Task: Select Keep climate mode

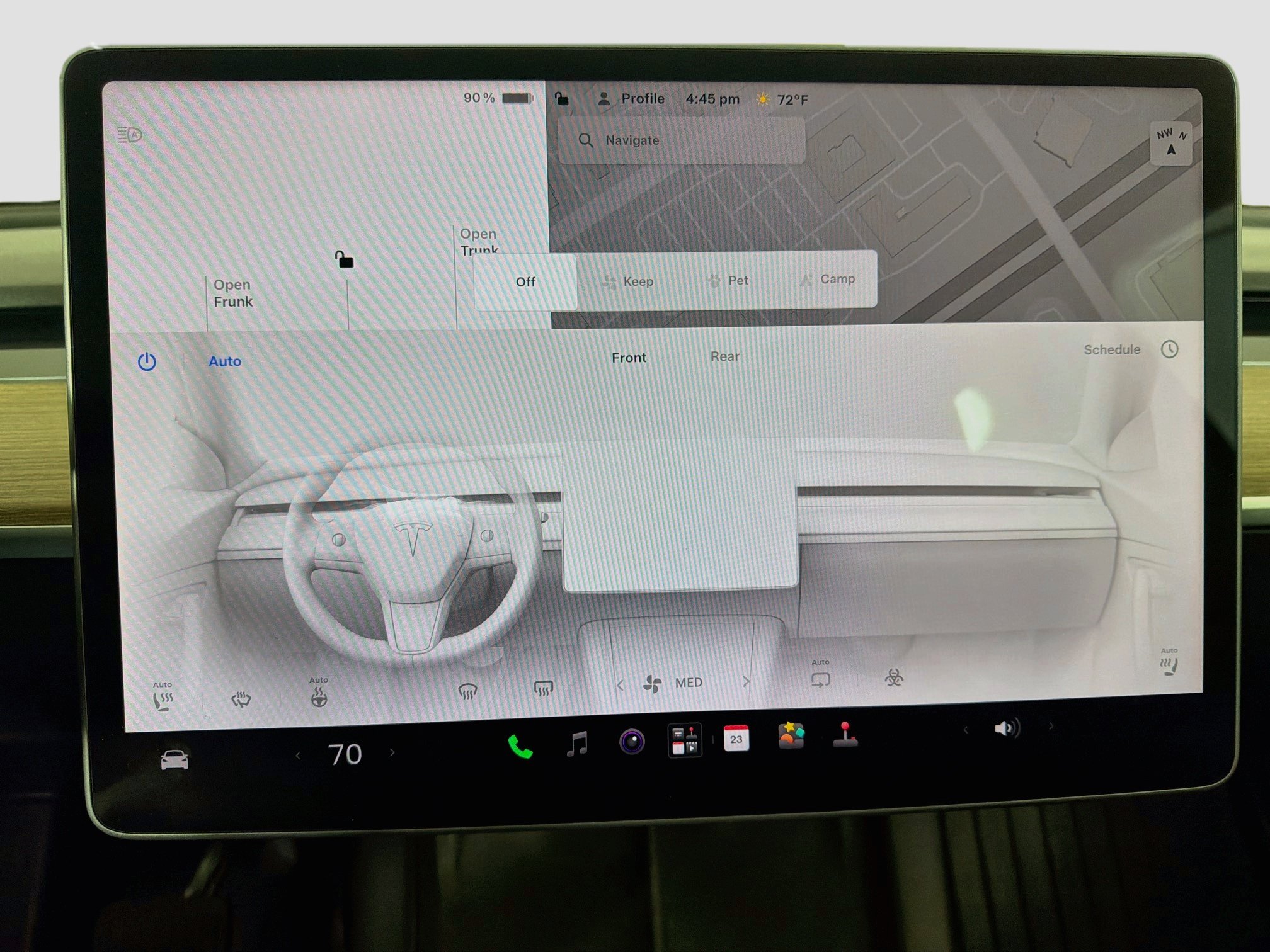Action: pos(627,281)
